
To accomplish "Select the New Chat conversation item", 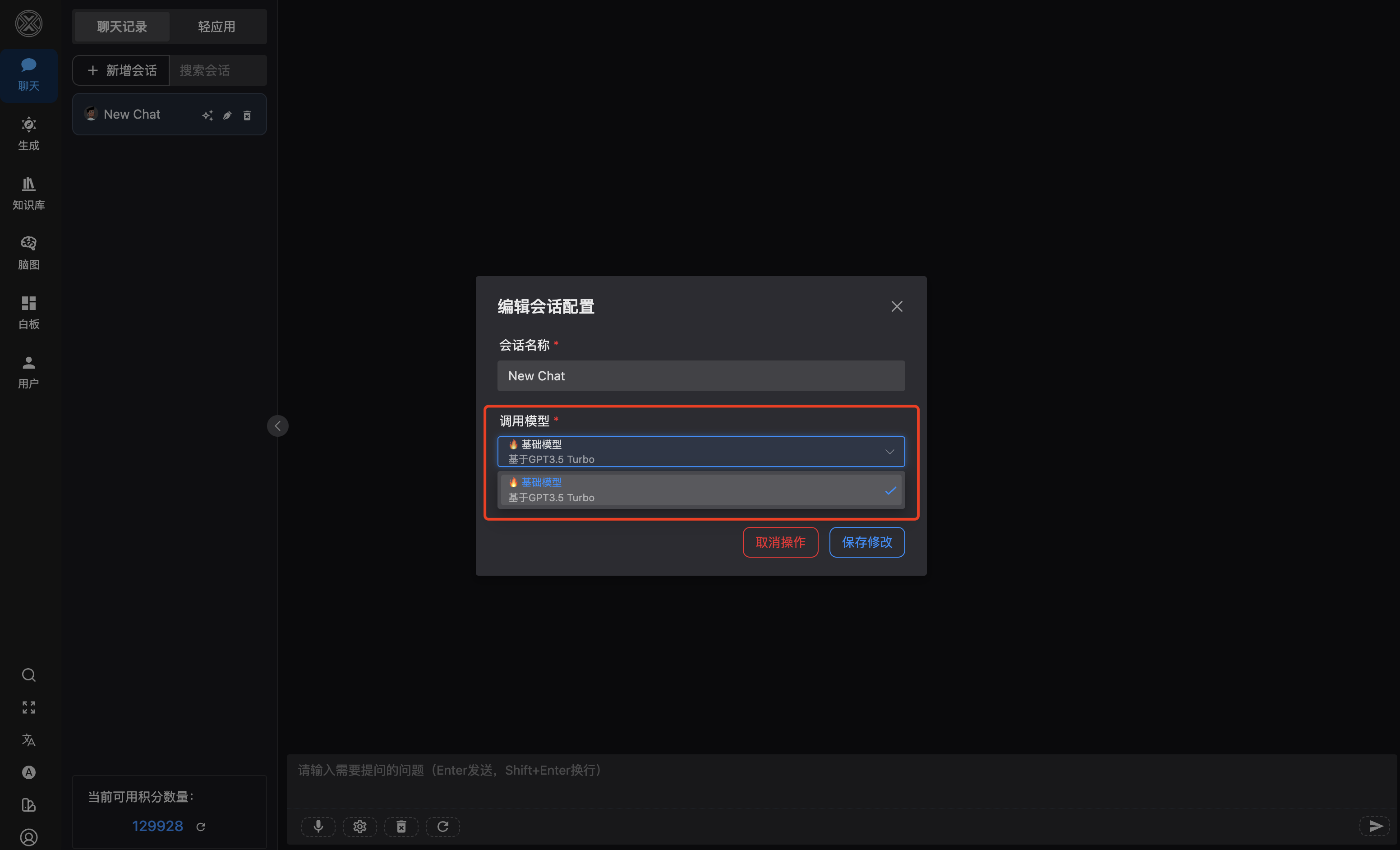I will (x=169, y=114).
